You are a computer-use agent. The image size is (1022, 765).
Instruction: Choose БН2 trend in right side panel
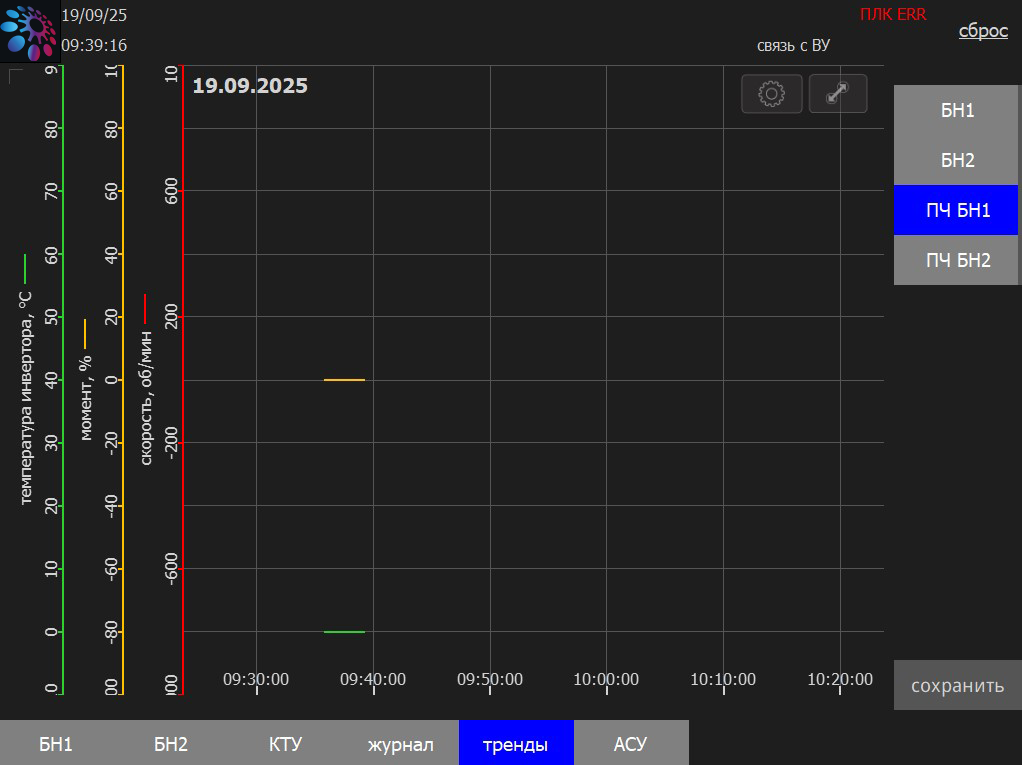click(x=956, y=160)
